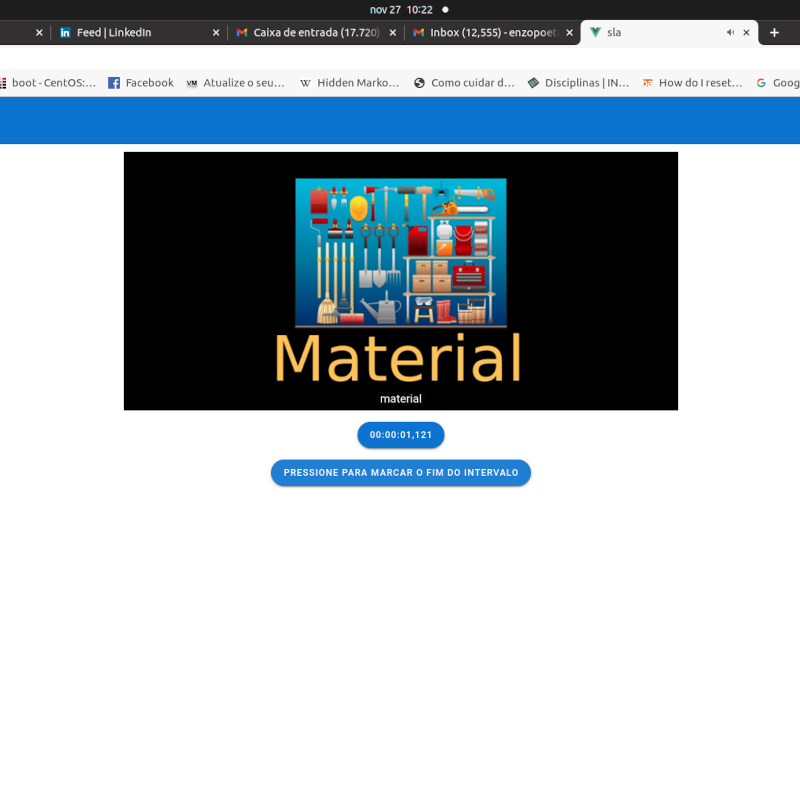Close the Feed | LinkedIn tab
800x799 pixels.
click(x=216, y=33)
